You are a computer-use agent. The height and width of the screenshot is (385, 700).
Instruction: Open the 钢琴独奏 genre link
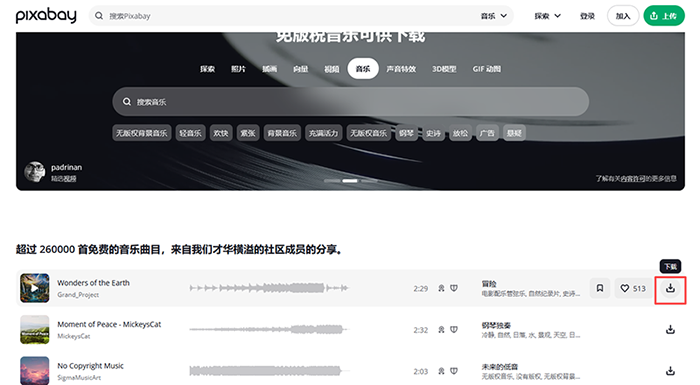pyautogui.click(x=496, y=325)
